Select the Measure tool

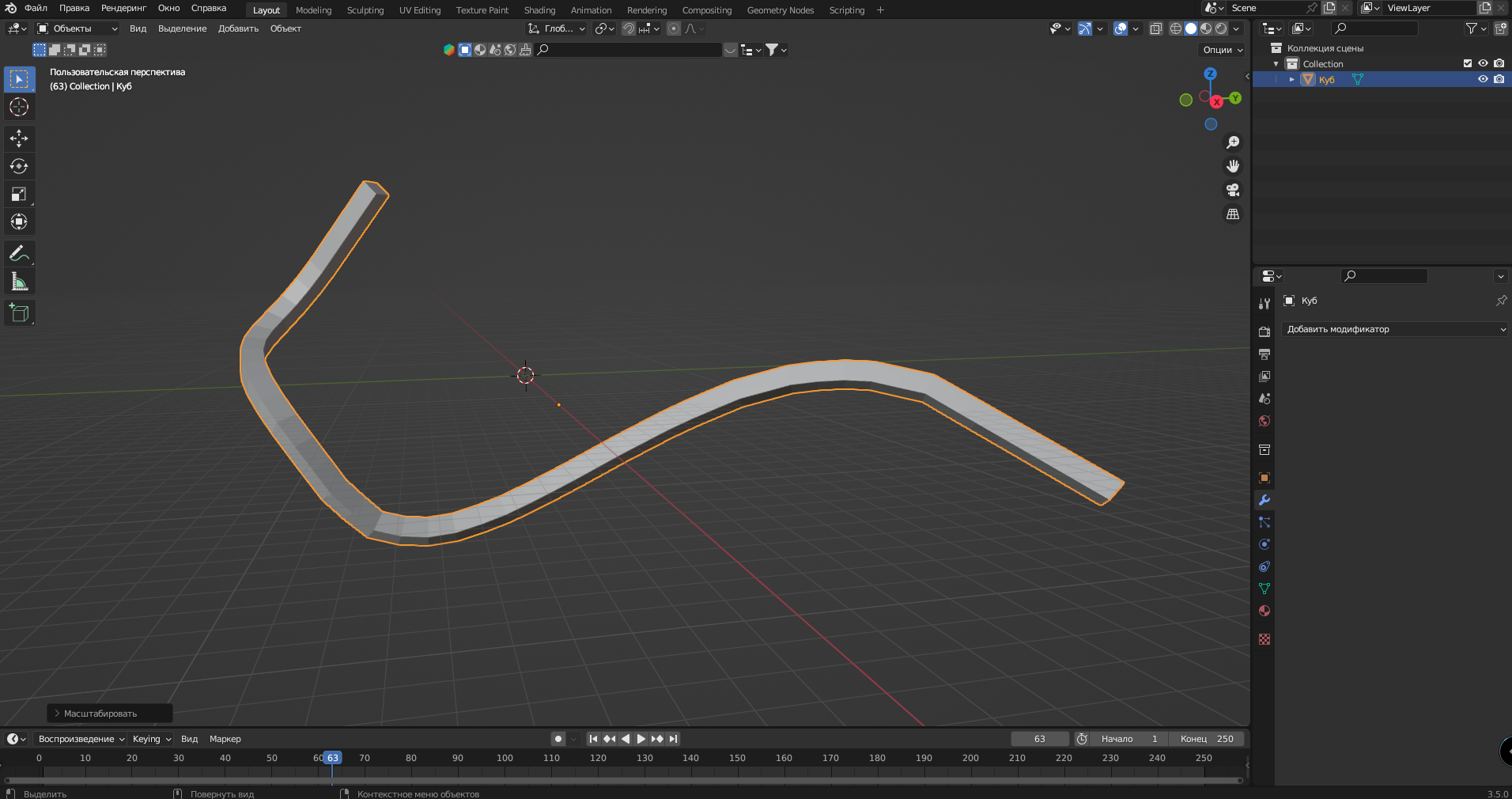[x=19, y=282]
